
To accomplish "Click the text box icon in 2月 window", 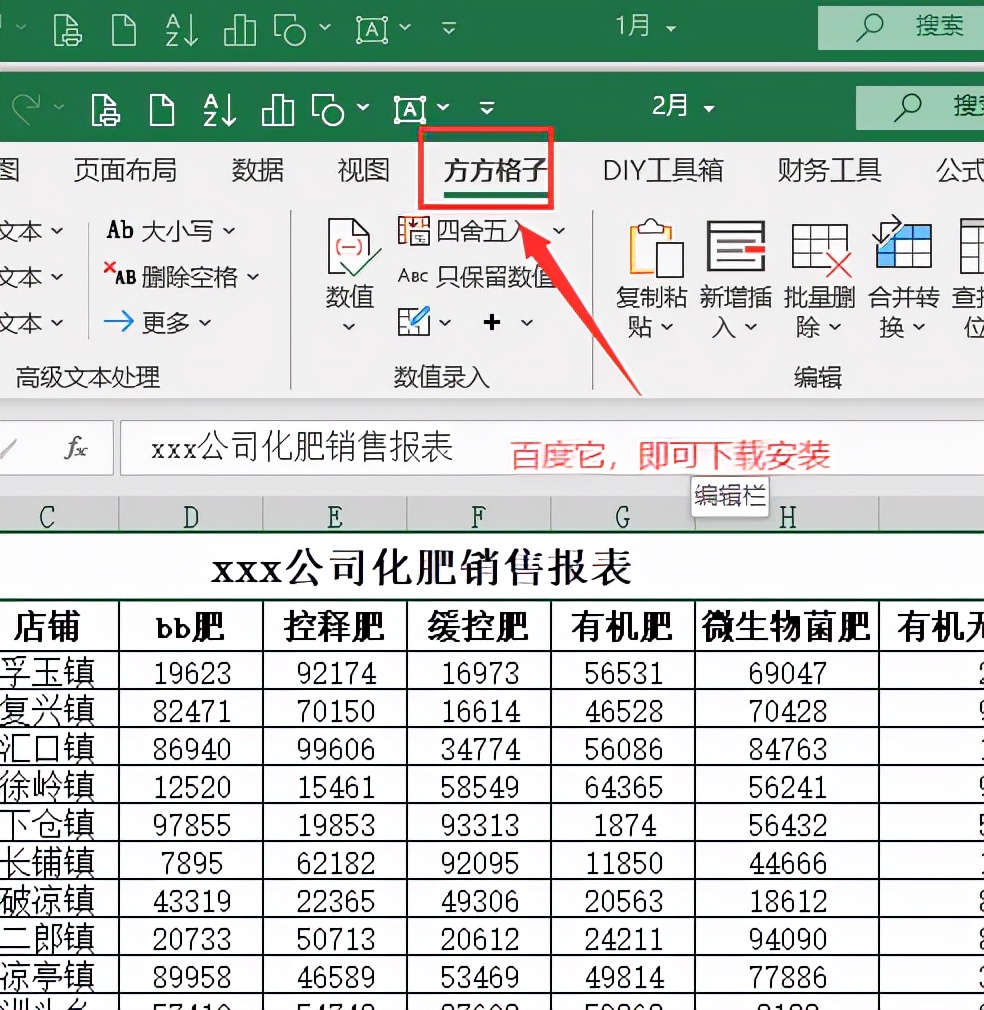I will coord(410,110).
